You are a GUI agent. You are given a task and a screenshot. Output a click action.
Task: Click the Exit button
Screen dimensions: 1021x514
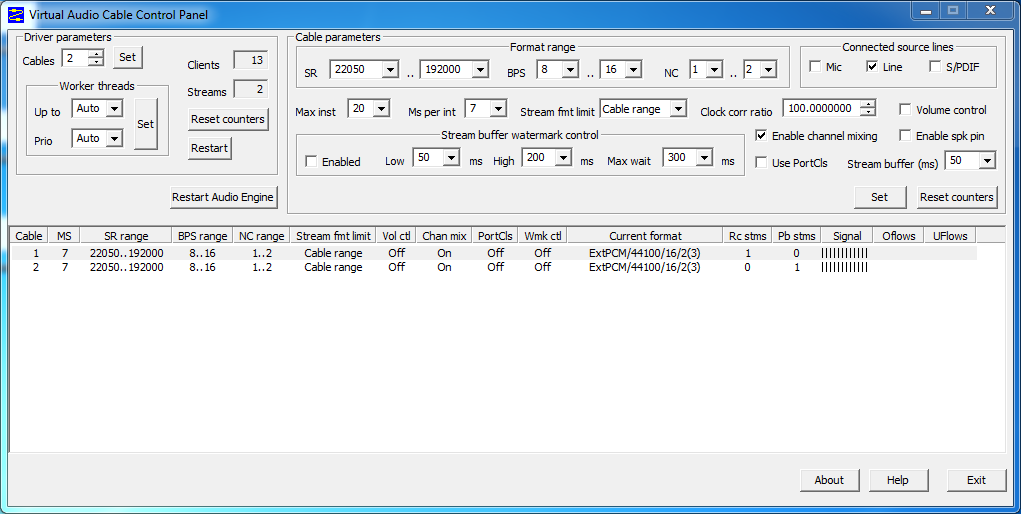point(976,480)
